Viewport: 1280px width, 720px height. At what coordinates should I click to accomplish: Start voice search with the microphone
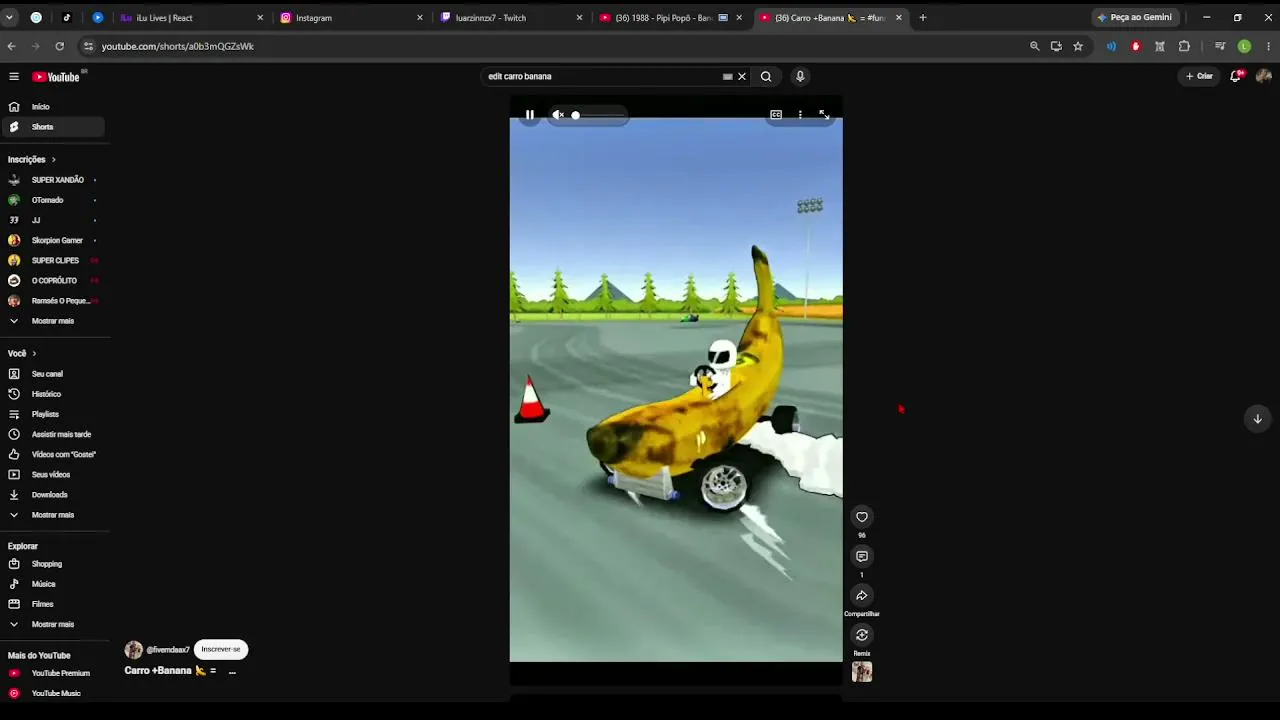pos(800,76)
